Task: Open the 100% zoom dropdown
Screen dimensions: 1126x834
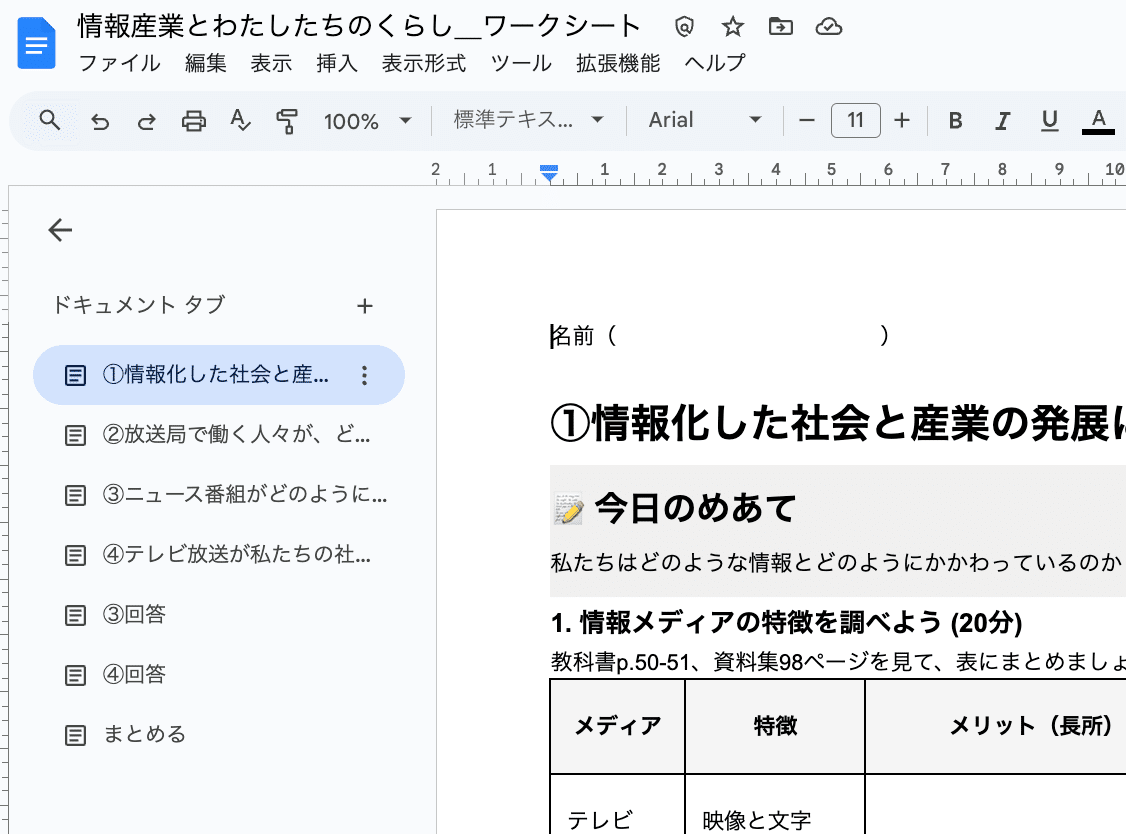Action: tap(368, 121)
